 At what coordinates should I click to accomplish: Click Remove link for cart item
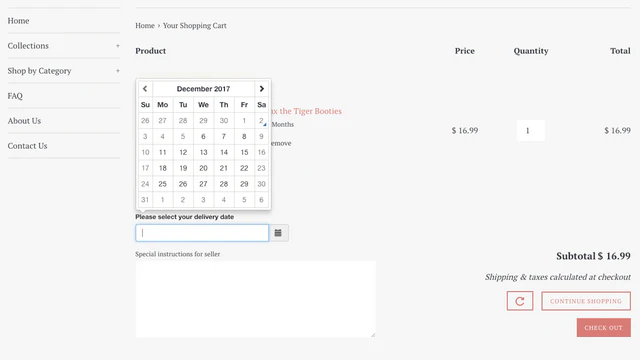tap(281, 143)
